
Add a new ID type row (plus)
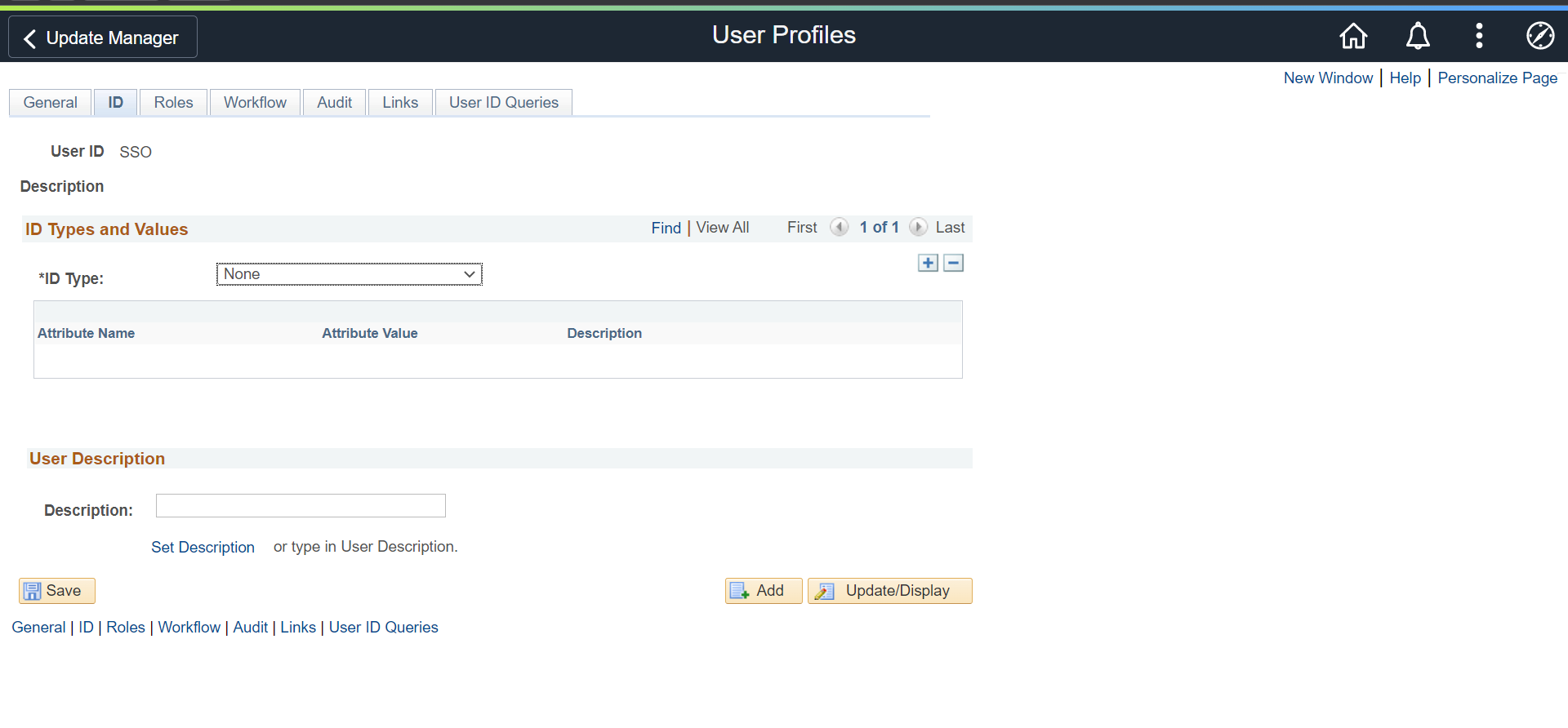(x=928, y=263)
